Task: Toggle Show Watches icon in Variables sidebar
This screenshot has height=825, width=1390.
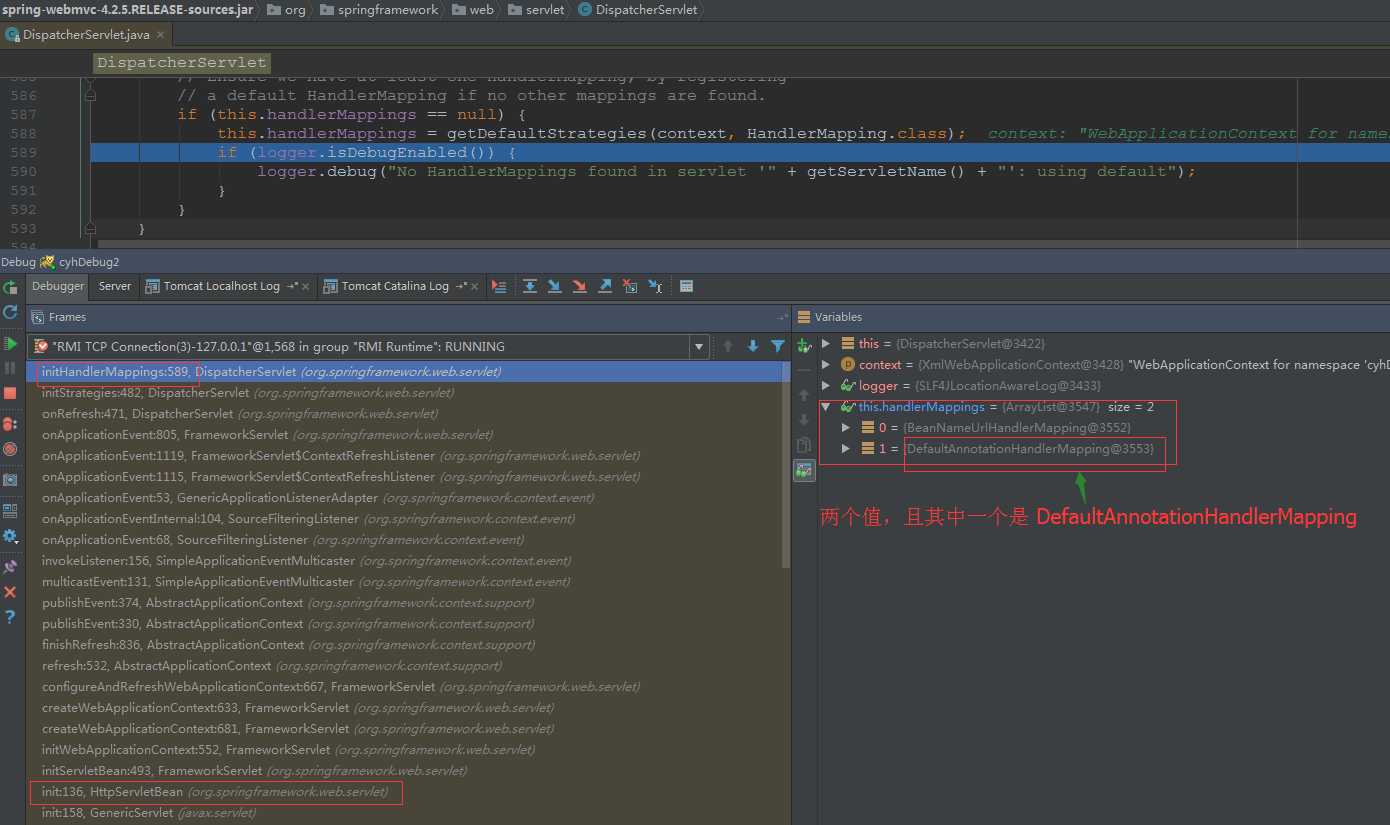Action: click(804, 470)
